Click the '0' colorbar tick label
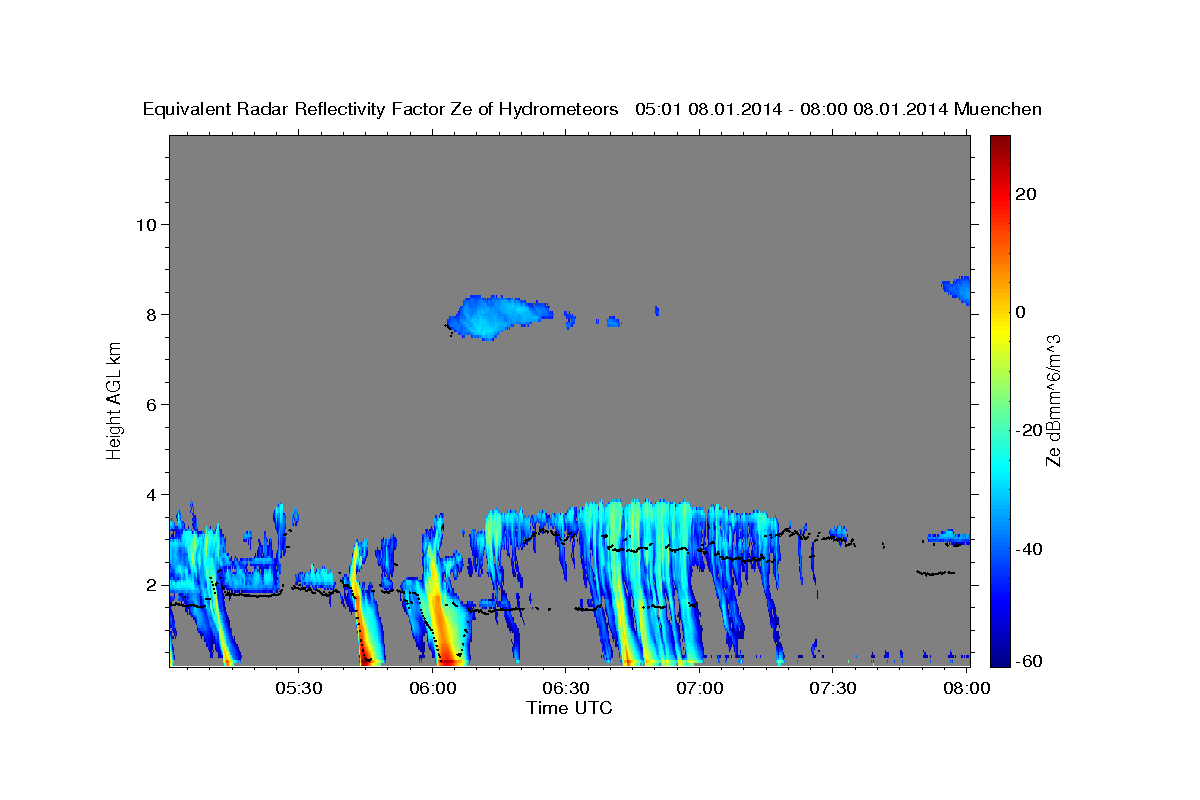Viewport: 1200px width, 800px height. coord(1020,312)
